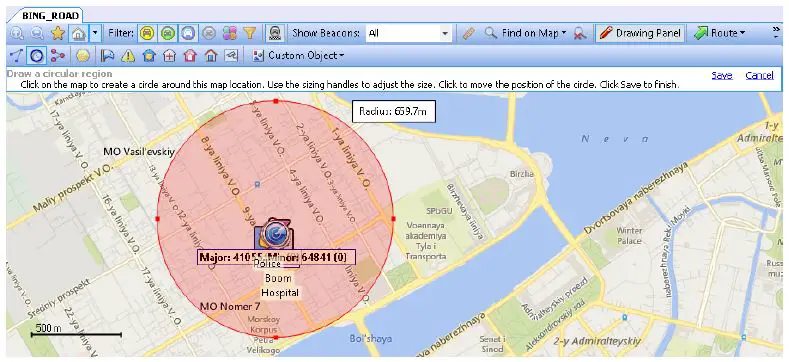Open the Show Beacons combo box

408,34
